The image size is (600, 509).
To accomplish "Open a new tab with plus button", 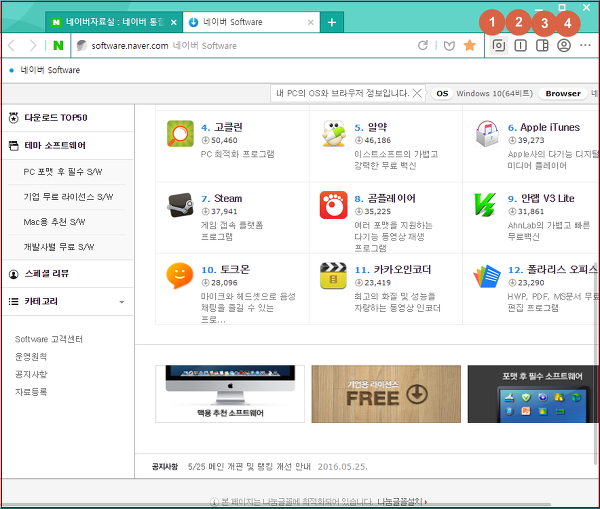I will (332, 22).
